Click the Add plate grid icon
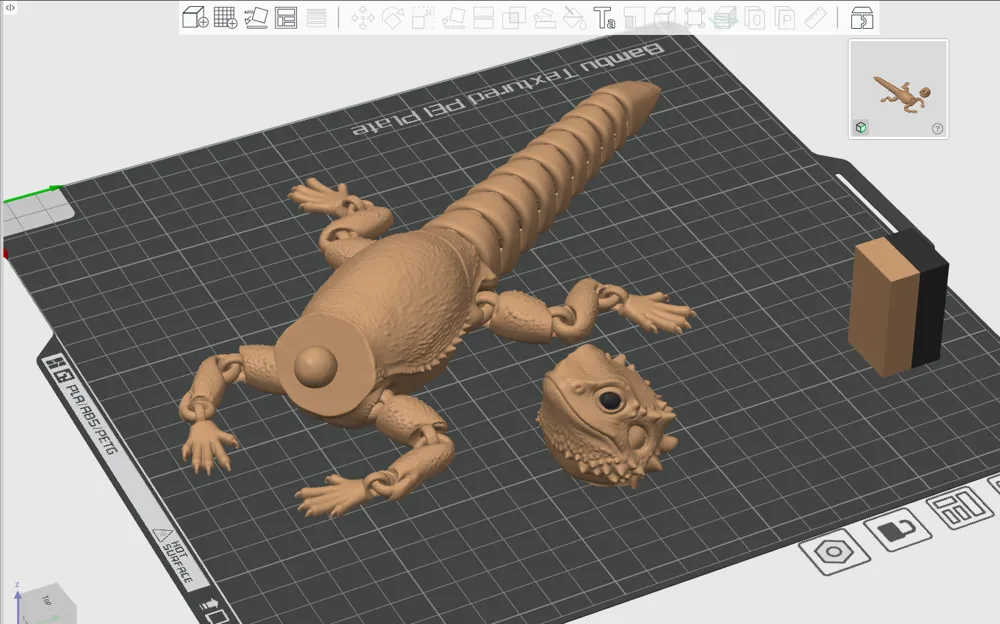Image resolution: width=1000 pixels, height=624 pixels. pyautogui.click(x=225, y=17)
